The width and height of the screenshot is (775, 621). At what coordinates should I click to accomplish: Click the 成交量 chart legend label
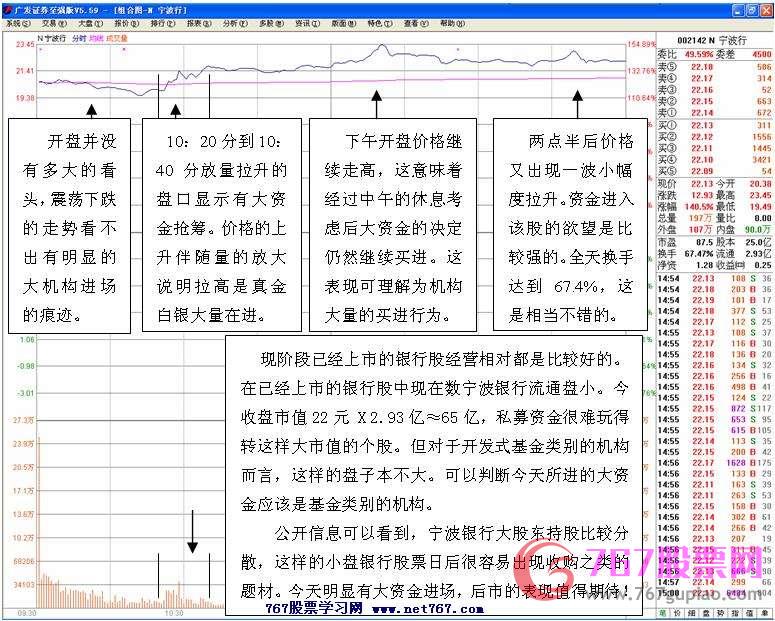tap(116, 38)
